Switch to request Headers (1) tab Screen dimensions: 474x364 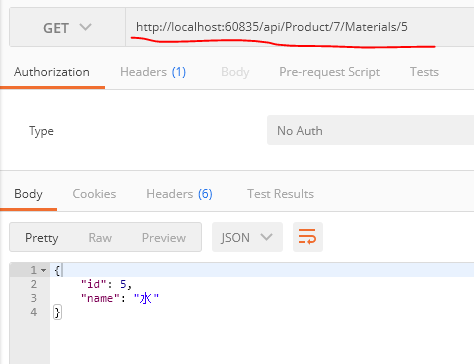[x=153, y=72]
